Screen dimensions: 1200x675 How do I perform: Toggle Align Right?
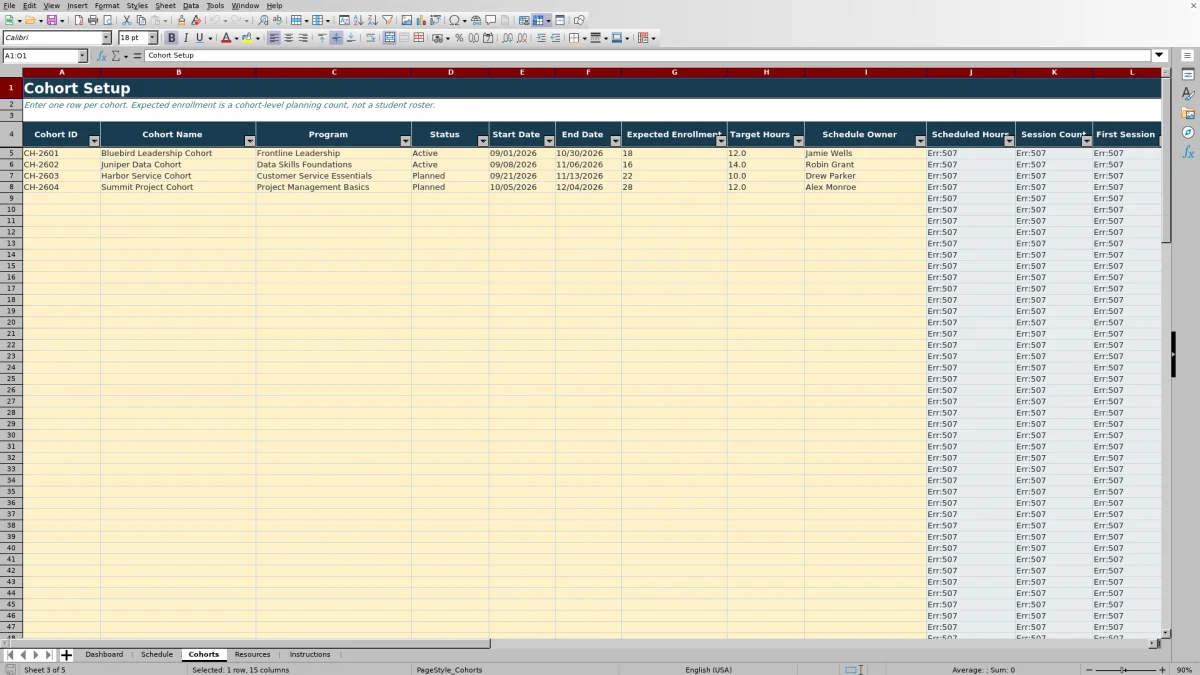(x=302, y=38)
